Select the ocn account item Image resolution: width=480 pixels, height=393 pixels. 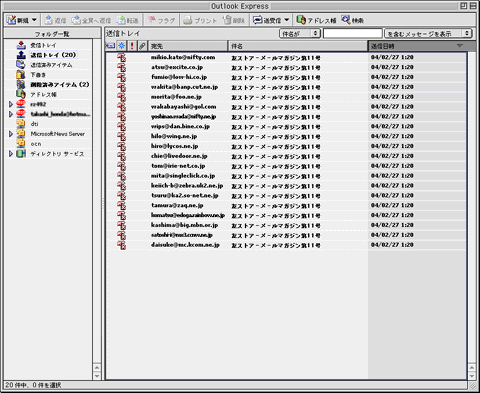(36, 144)
